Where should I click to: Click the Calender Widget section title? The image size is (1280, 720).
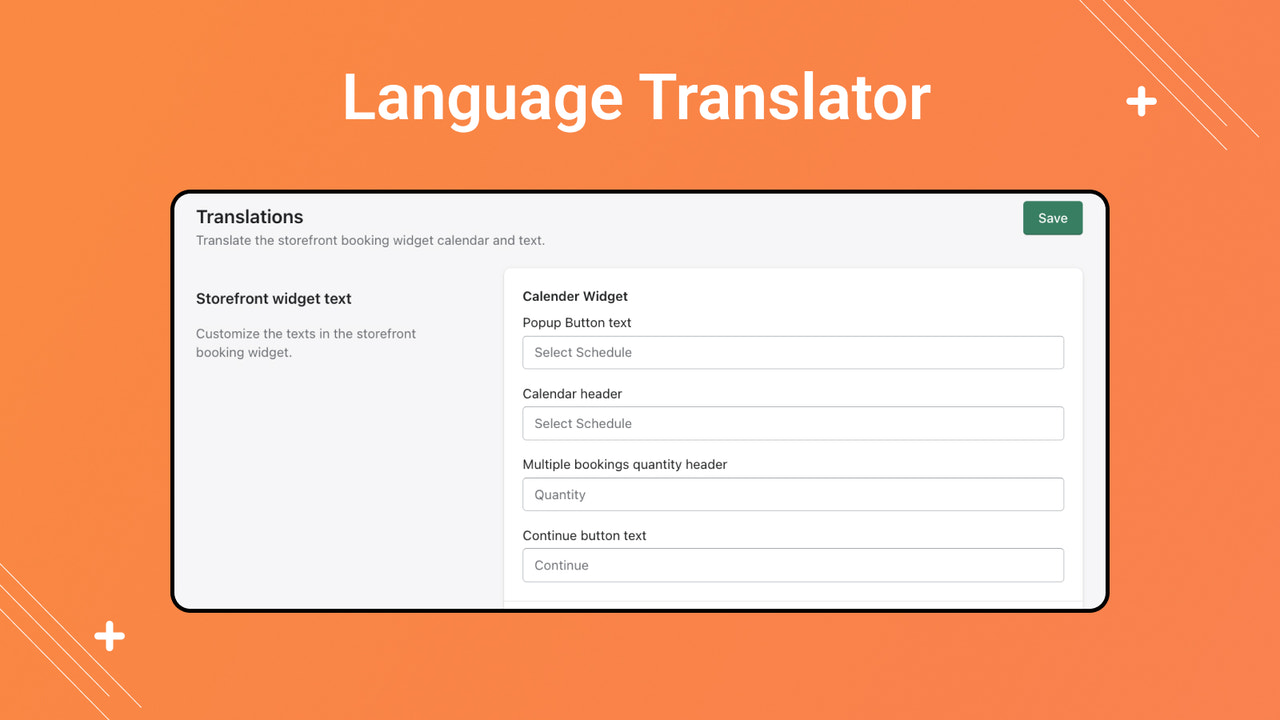coord(575,296)
